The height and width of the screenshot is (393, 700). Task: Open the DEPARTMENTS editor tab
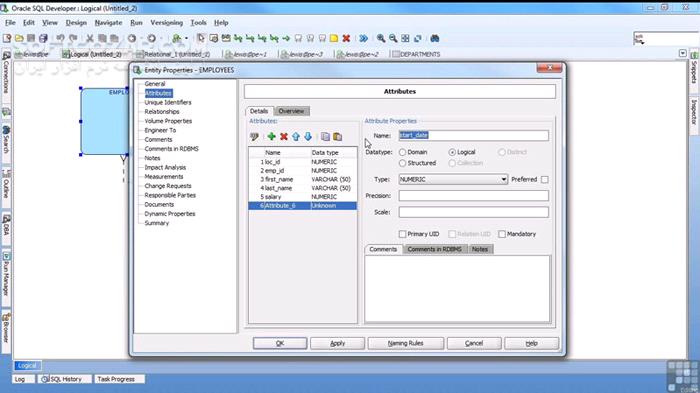tap(416, 54)
